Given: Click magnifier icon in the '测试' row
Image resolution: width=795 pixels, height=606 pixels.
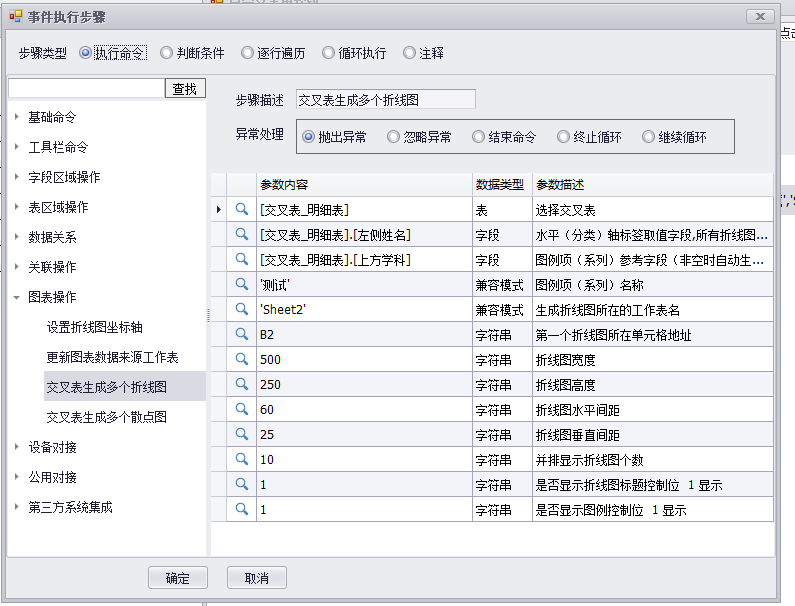Looking at the screenshot, I should (x=241, y=284).
